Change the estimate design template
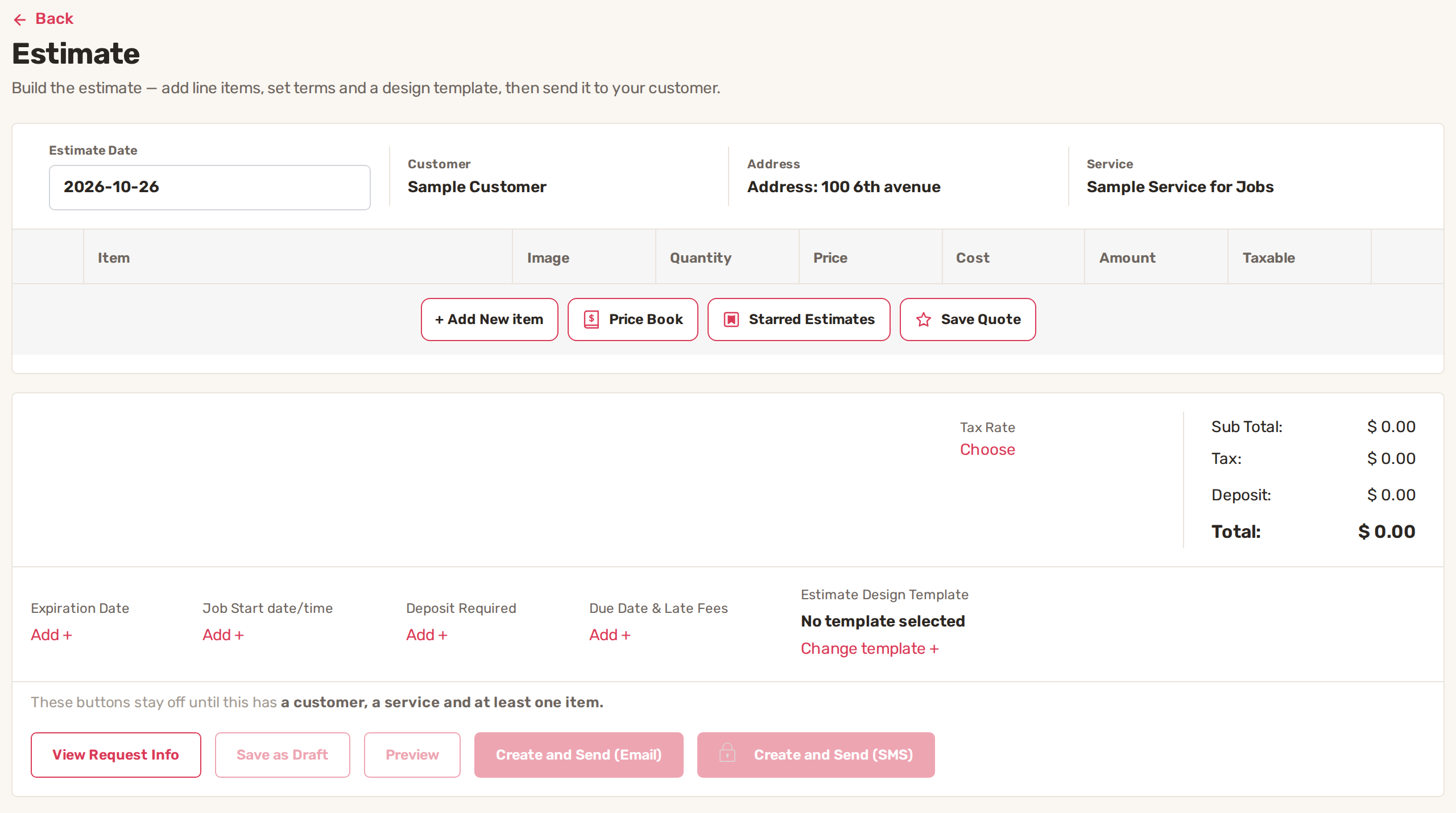Image resolution: width=1456 pixels, height=813 pixels. [x=870, y=649]
